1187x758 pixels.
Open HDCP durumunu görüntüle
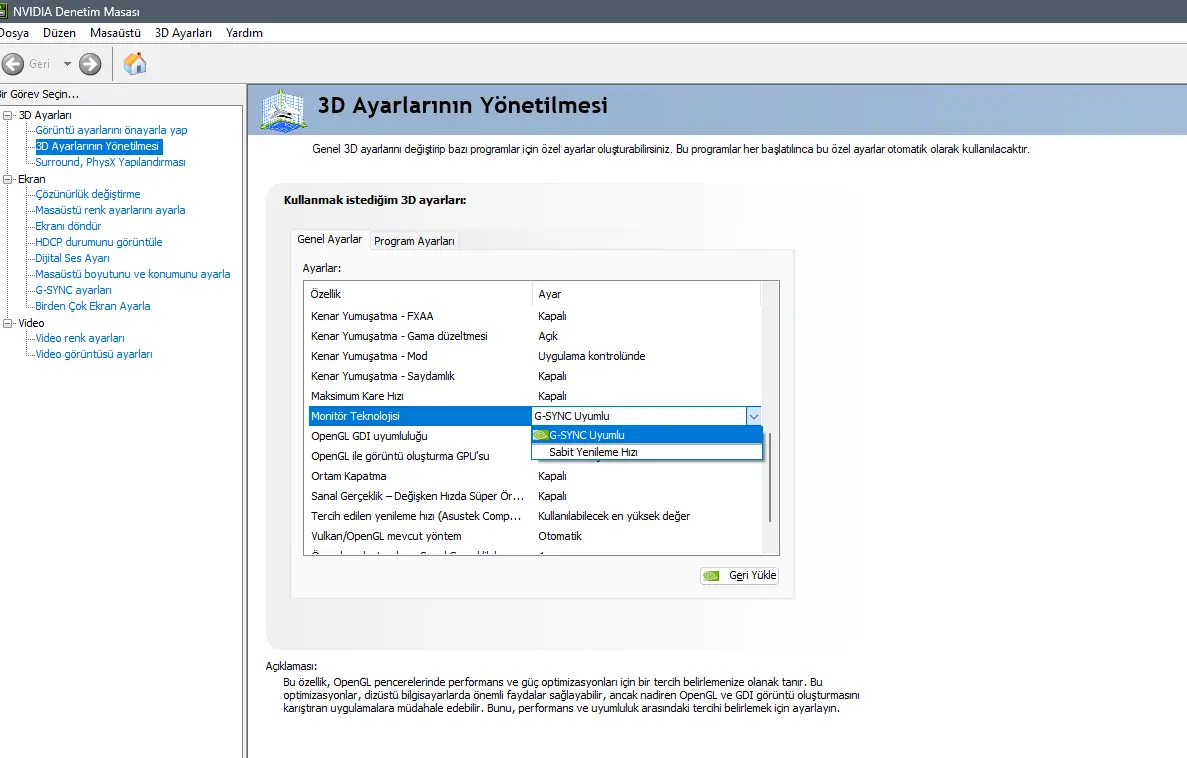pyautogui.click(x=98, y=242)
